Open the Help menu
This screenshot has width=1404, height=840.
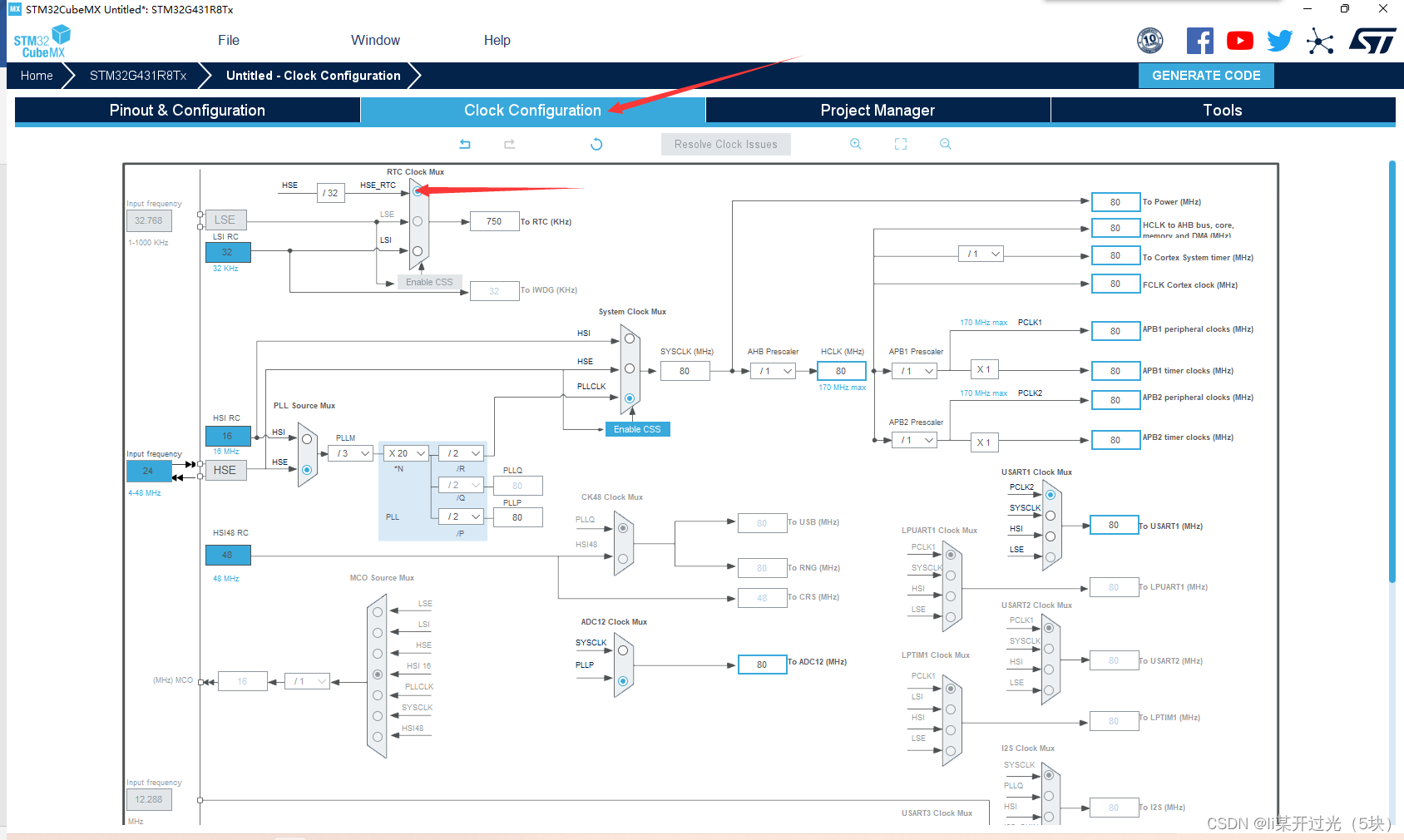point(497,40)
